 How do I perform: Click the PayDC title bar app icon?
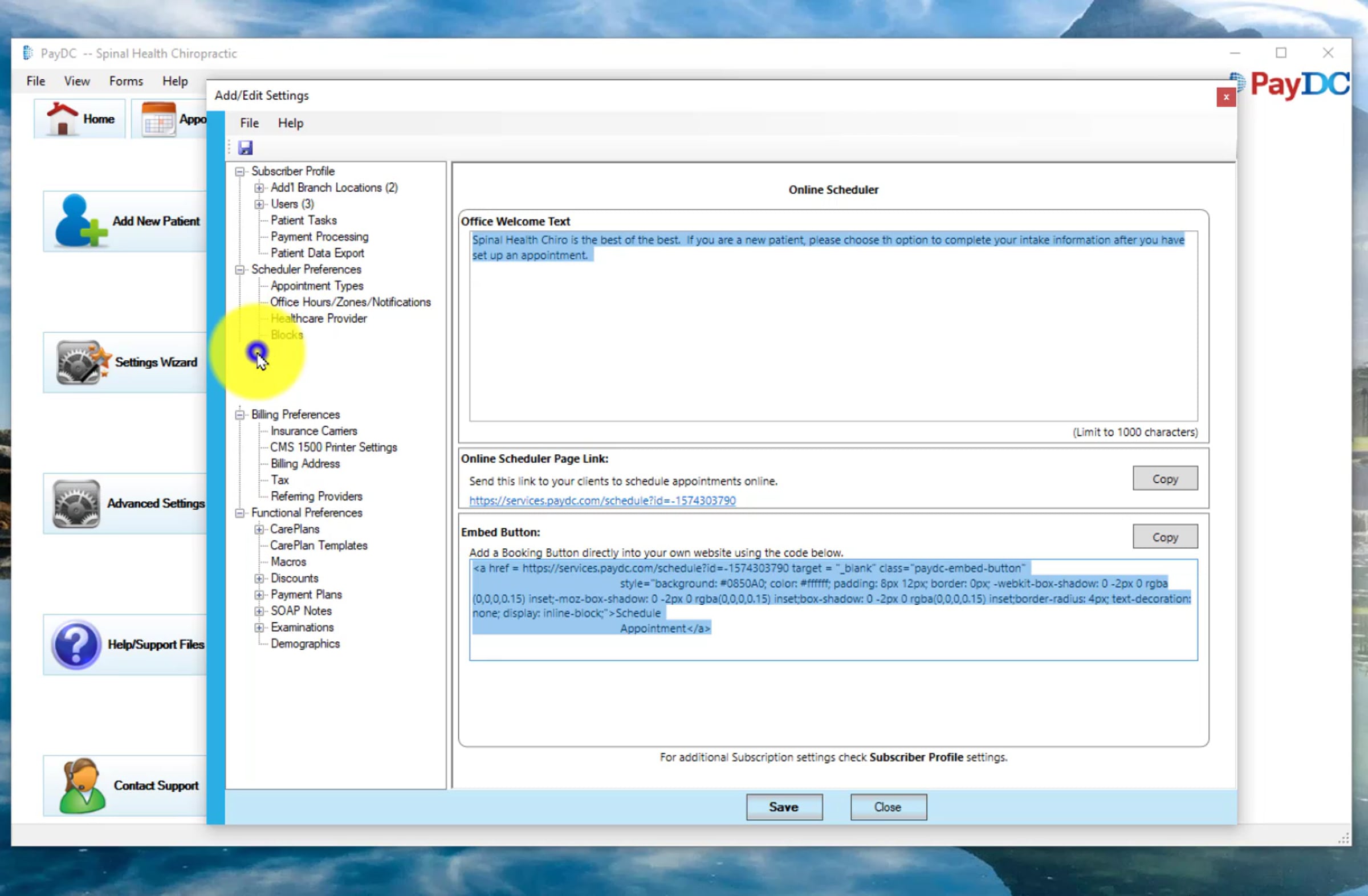(27, 53)
